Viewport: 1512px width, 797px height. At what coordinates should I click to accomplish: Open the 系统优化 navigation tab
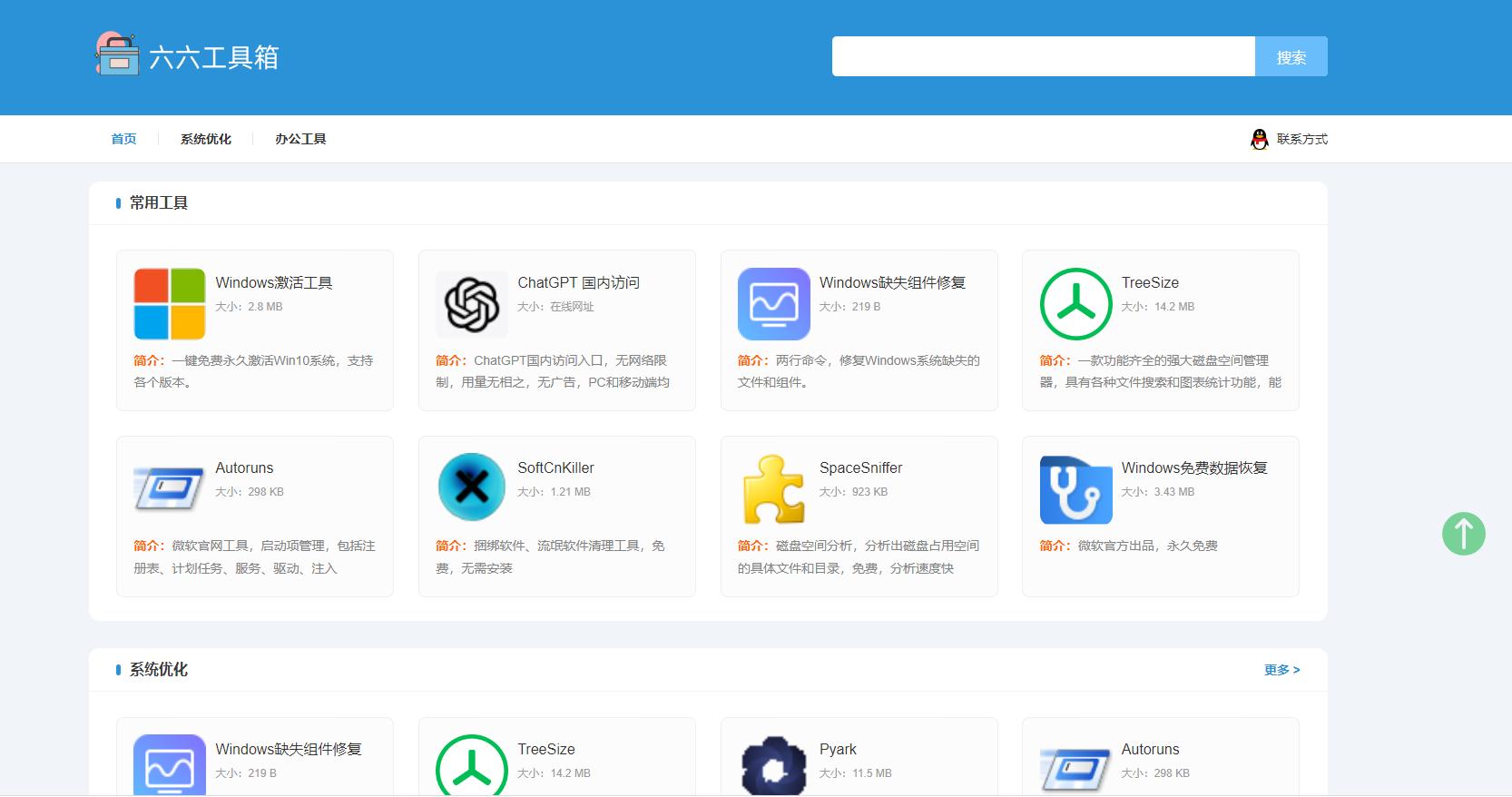click(x=206, y=139)
